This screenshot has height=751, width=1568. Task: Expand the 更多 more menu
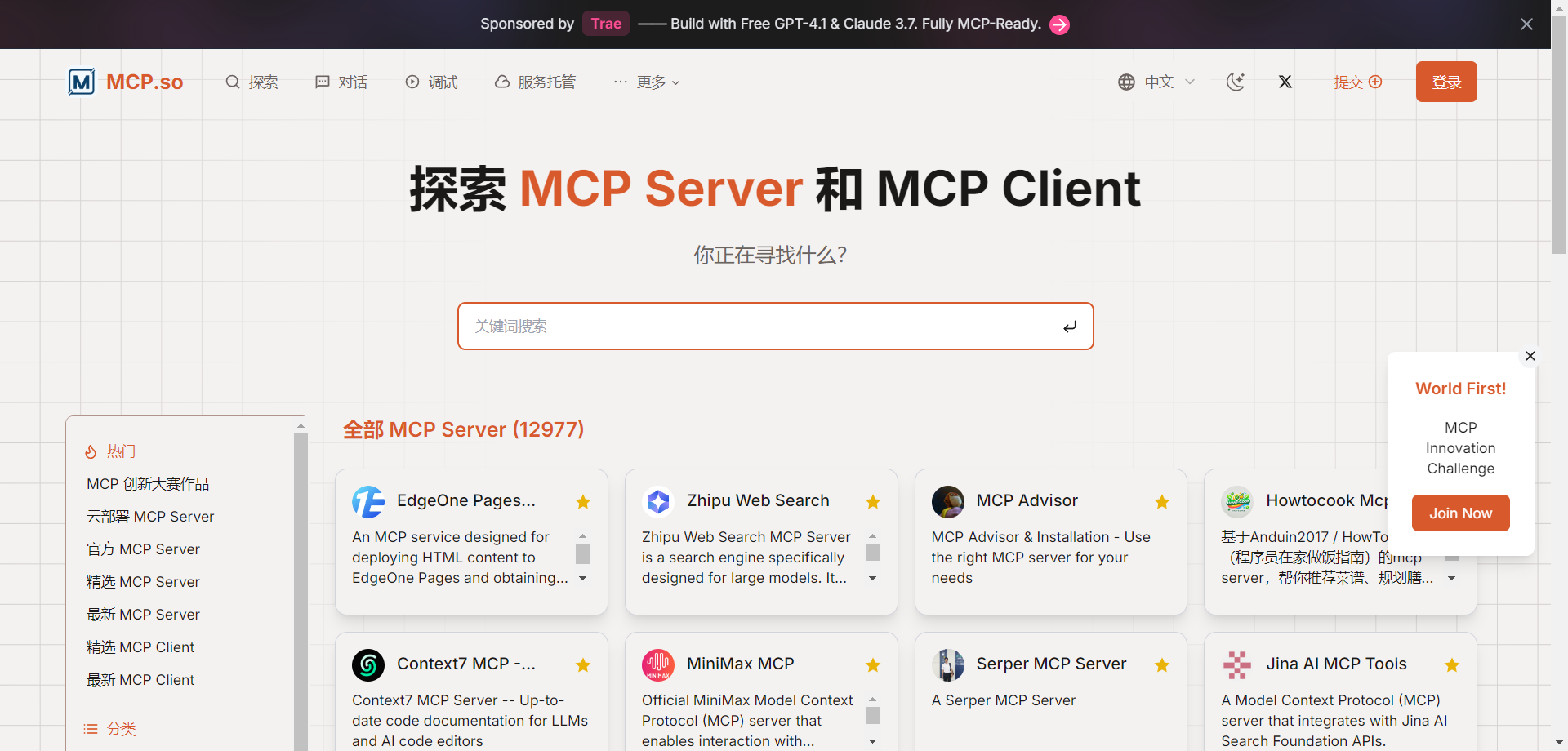[647, 82]
